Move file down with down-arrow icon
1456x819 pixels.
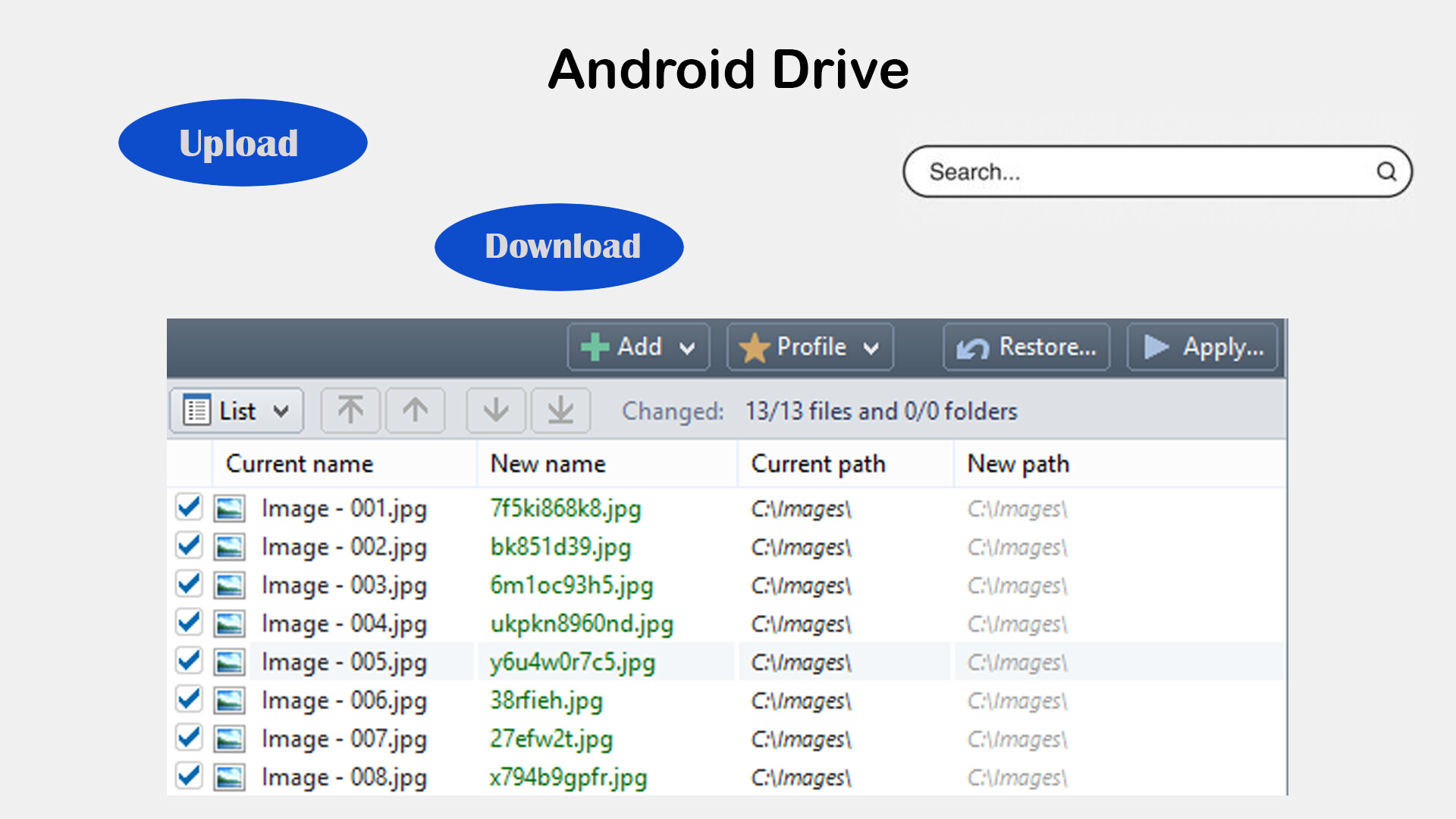495,410
